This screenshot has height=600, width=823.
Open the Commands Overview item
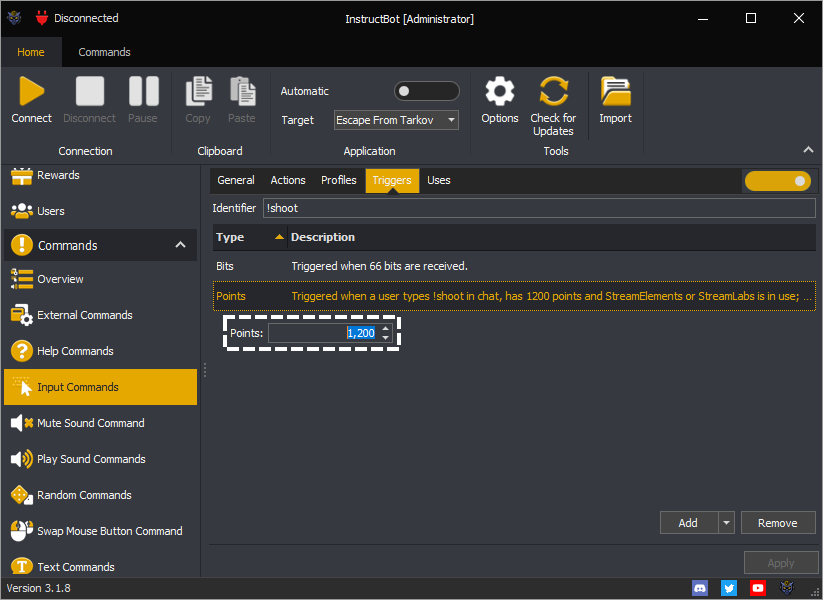coord(100,279)
